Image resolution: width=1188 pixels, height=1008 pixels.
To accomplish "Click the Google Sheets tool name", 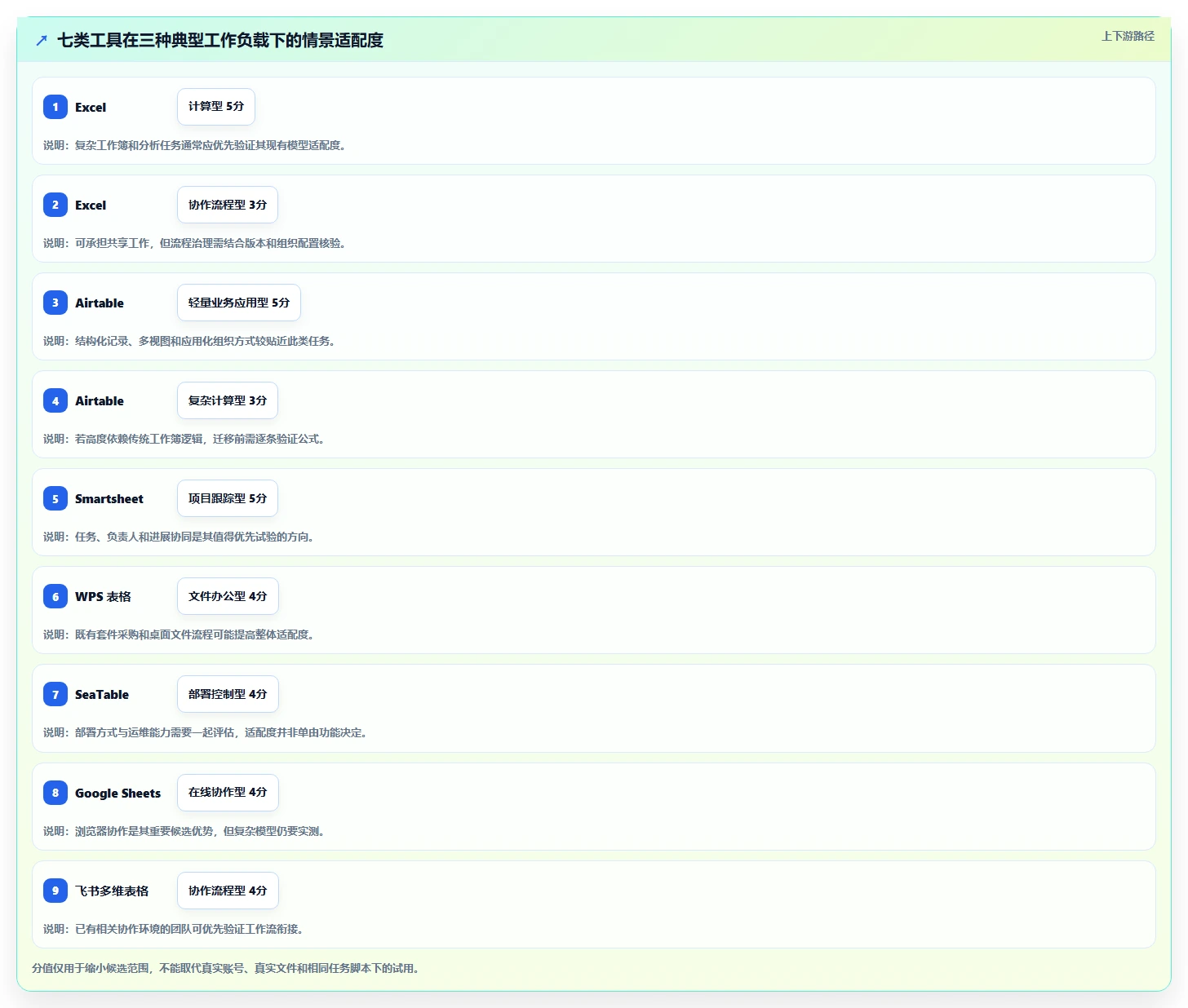I will coord(118,793).
